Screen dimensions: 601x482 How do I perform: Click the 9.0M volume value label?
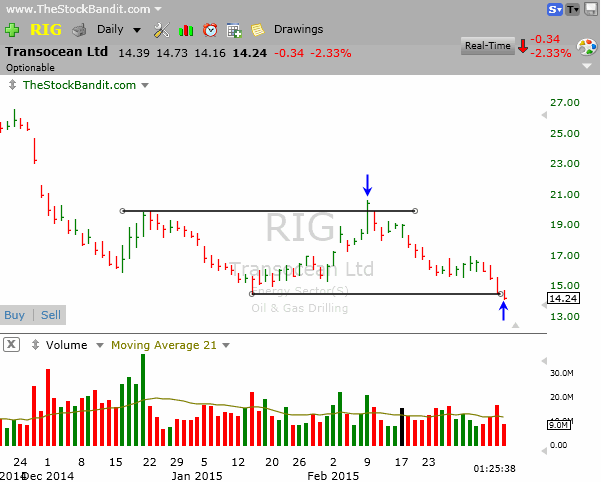(558, 425)
